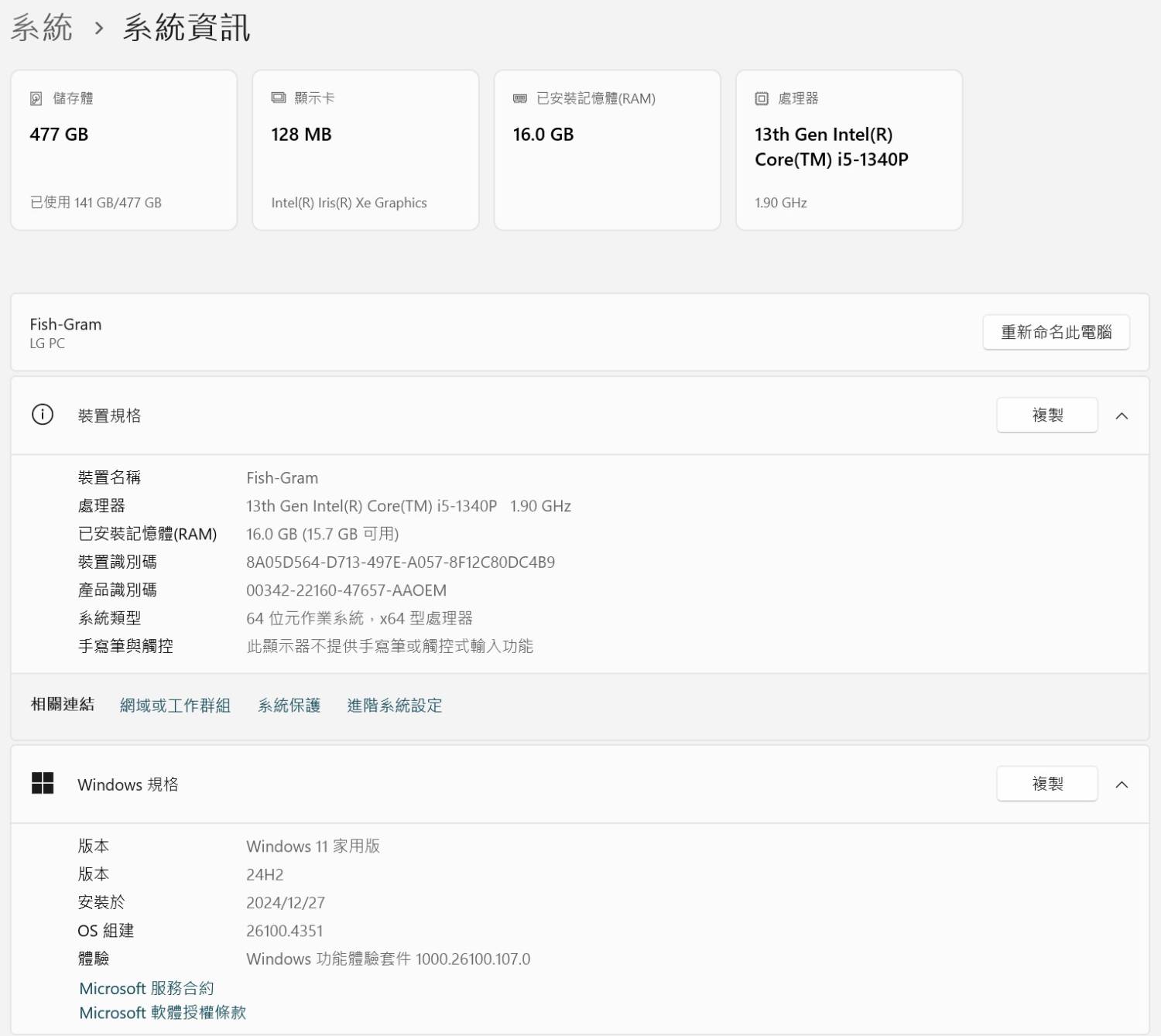The image size is (1161, 1036).
Task: Click the processor value in 裝置規格
Action: pyautogui.click(x=409, y=506)
